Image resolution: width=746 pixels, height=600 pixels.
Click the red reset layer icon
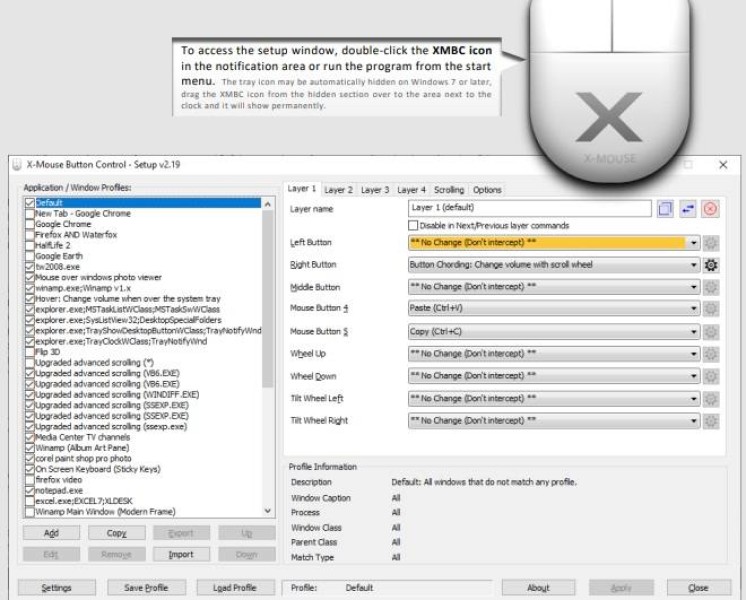click(710, 208)
